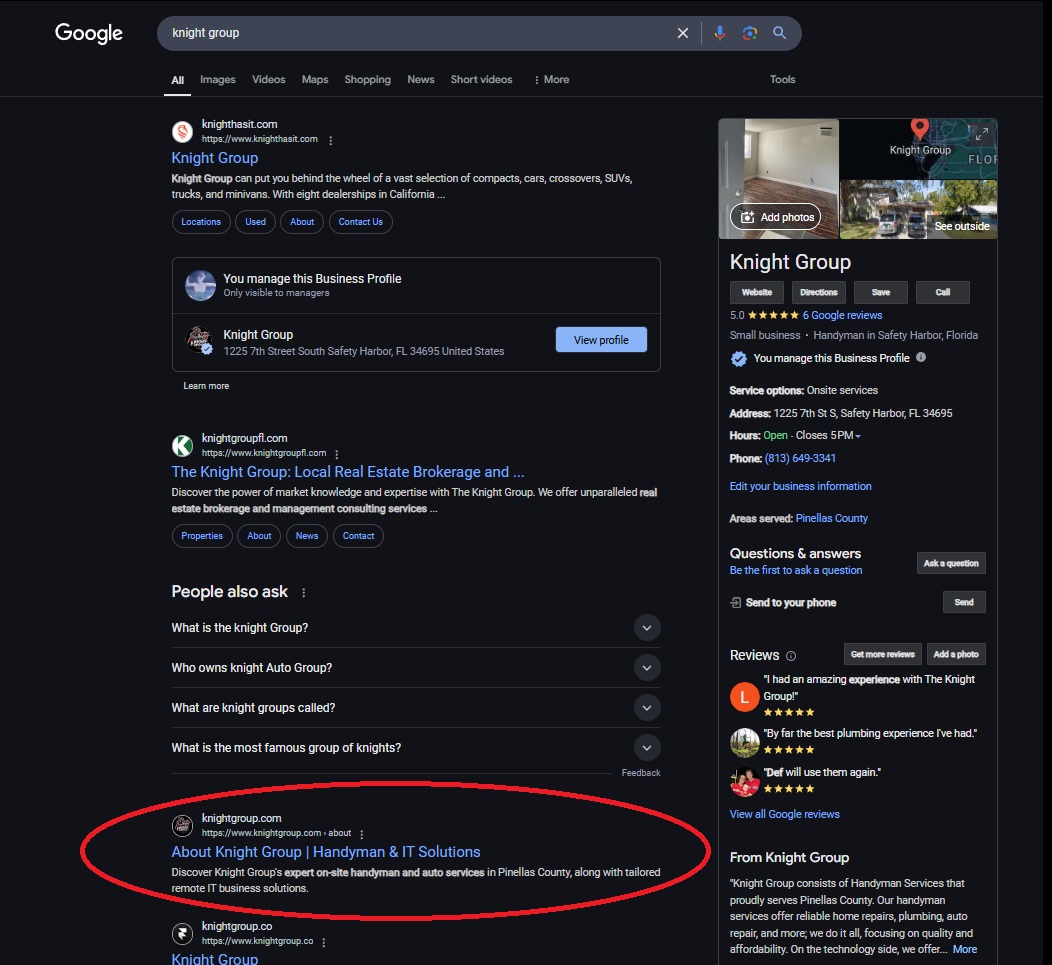Viewport: 1052px width, 965px height.
Task: Click Learn more under Business Profile card
Action: (x=206, y=386)
